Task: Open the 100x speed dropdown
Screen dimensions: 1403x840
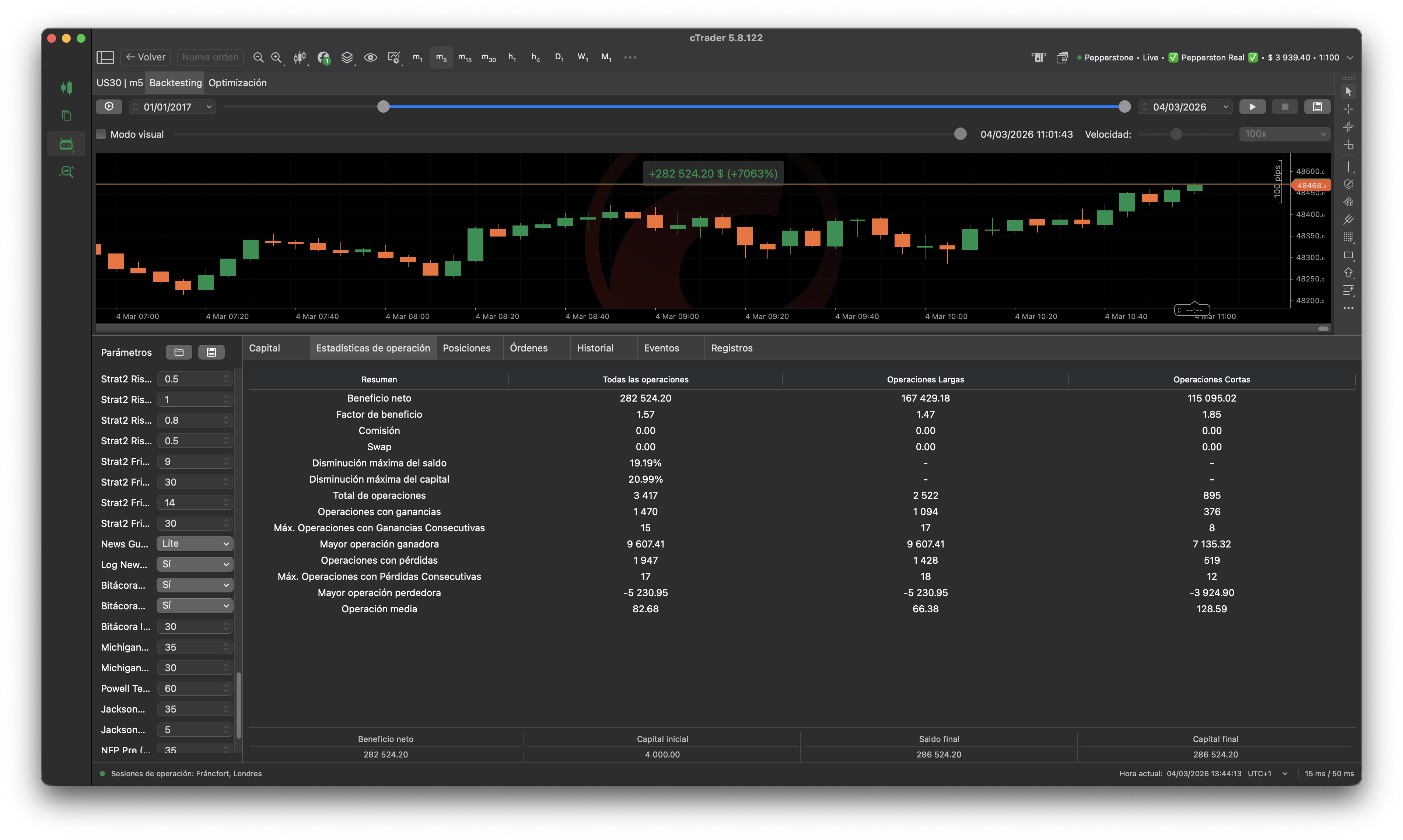Action: pyautogui.click(x=1284, y=134)
